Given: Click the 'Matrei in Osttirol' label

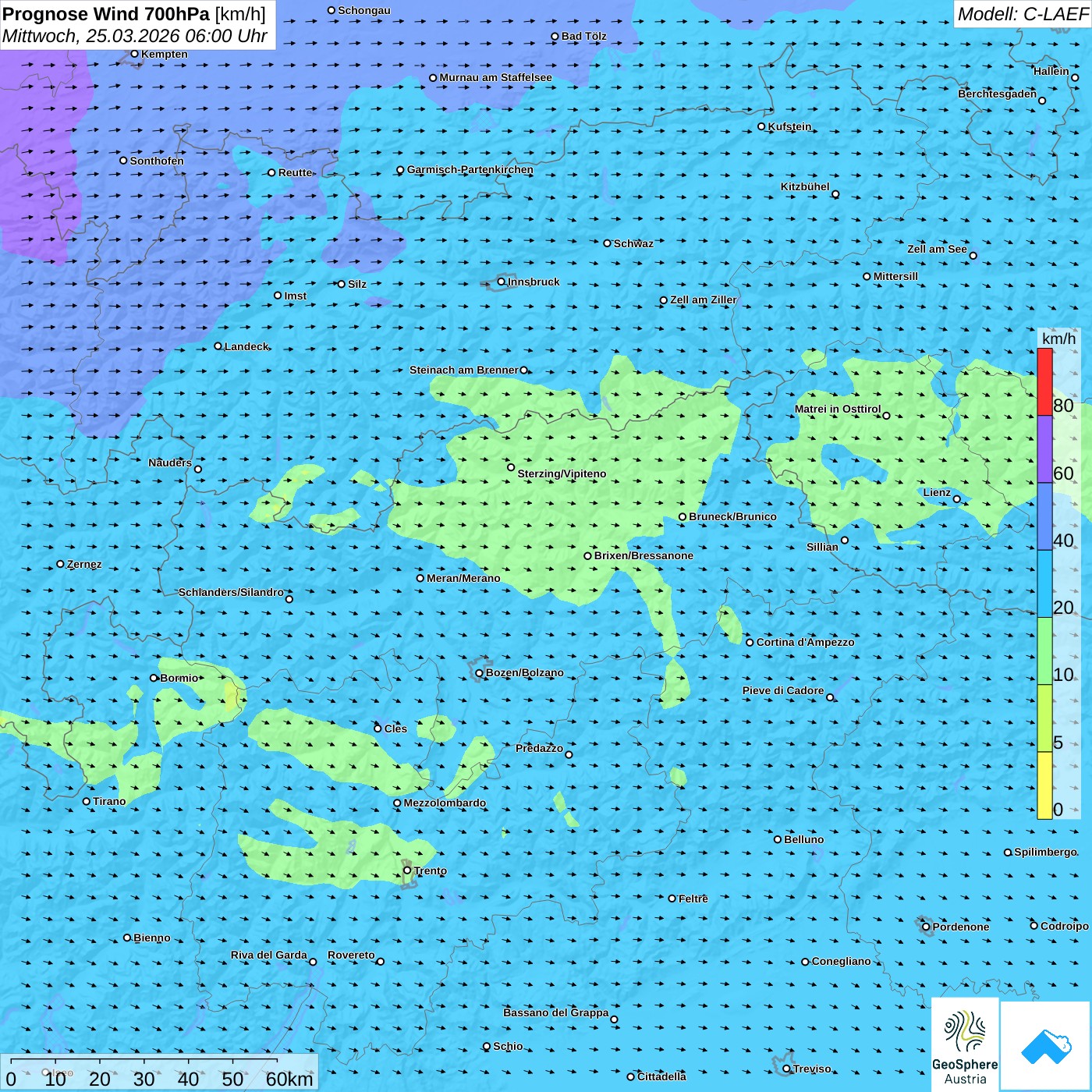Looking at the screenshot, I should pyautogui.click(x=838, y=409).
